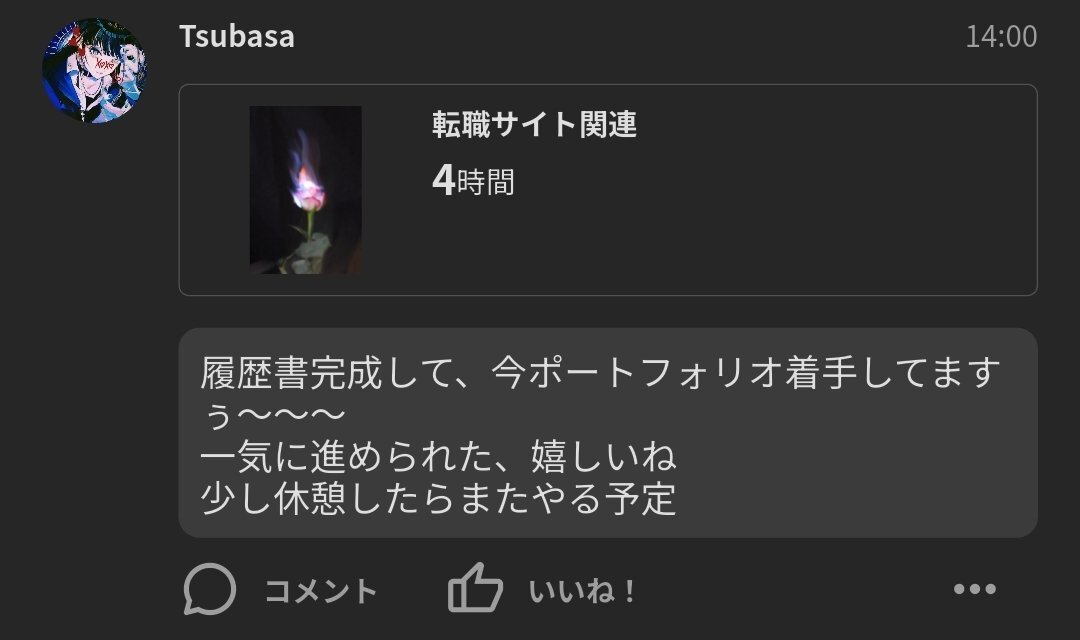Open the three-dot more options menu
This screenshot has width=1080, height=640.
[975, 589]
